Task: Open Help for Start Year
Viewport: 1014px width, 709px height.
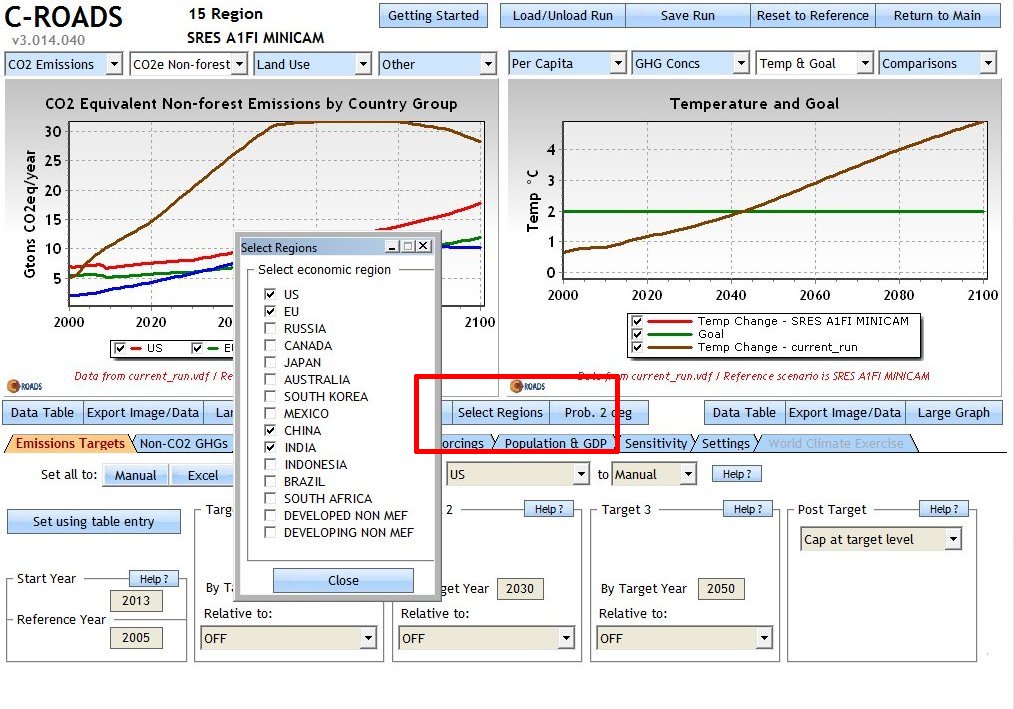Action: (154, 579)
